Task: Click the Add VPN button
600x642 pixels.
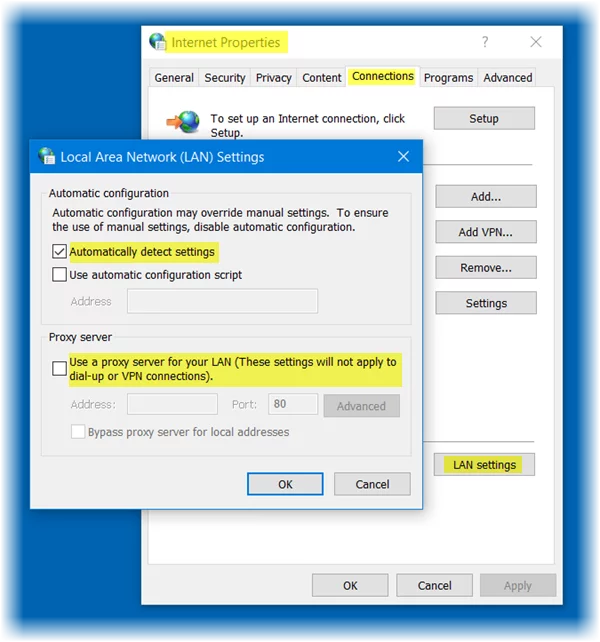Action: pos(486,232)
